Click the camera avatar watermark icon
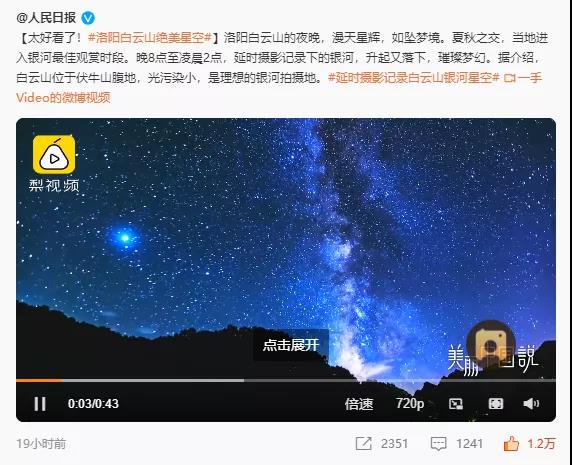 (491, 344)
